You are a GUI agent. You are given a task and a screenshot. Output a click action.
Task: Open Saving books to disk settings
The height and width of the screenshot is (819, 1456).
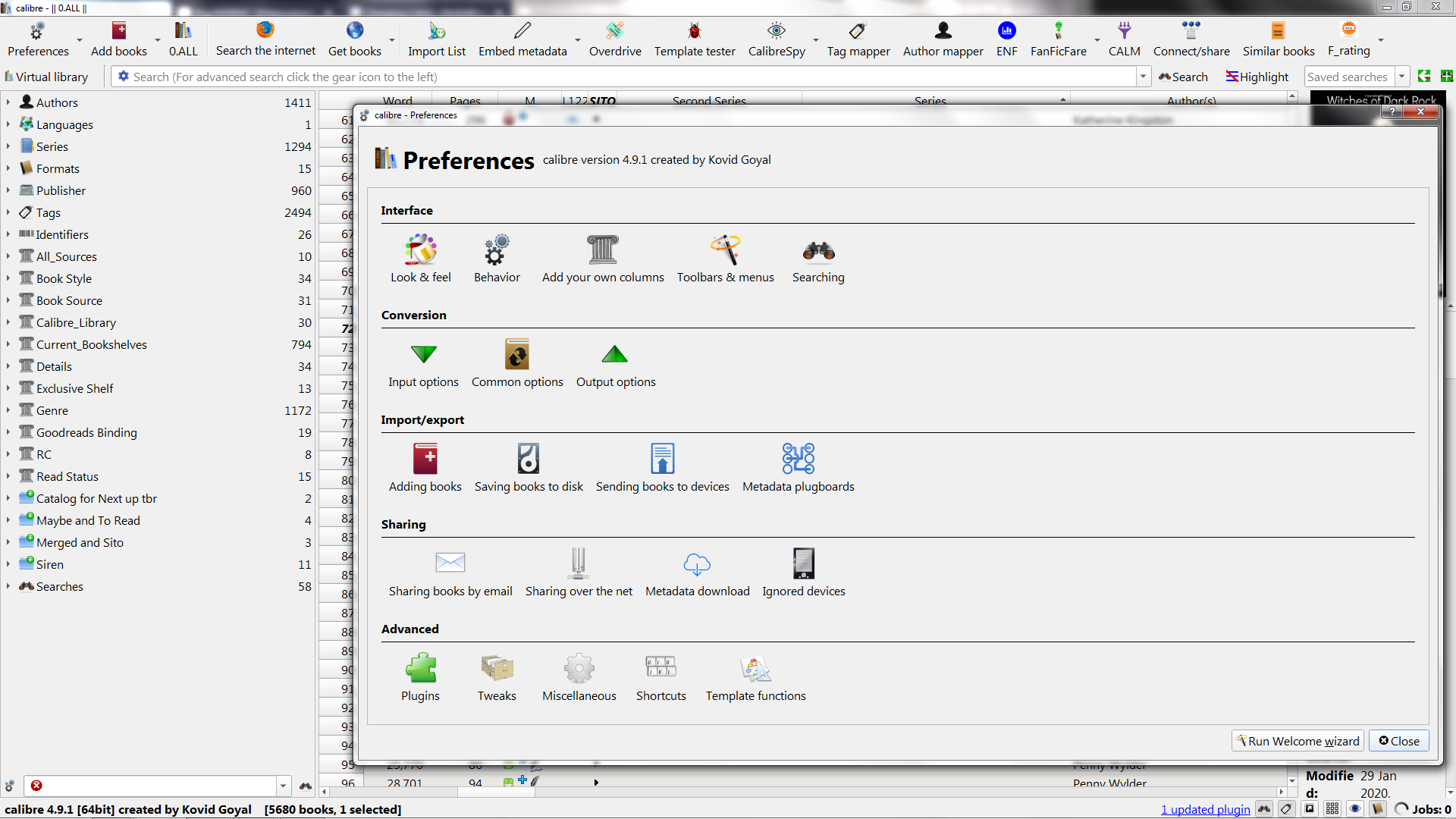coord(529,468)
